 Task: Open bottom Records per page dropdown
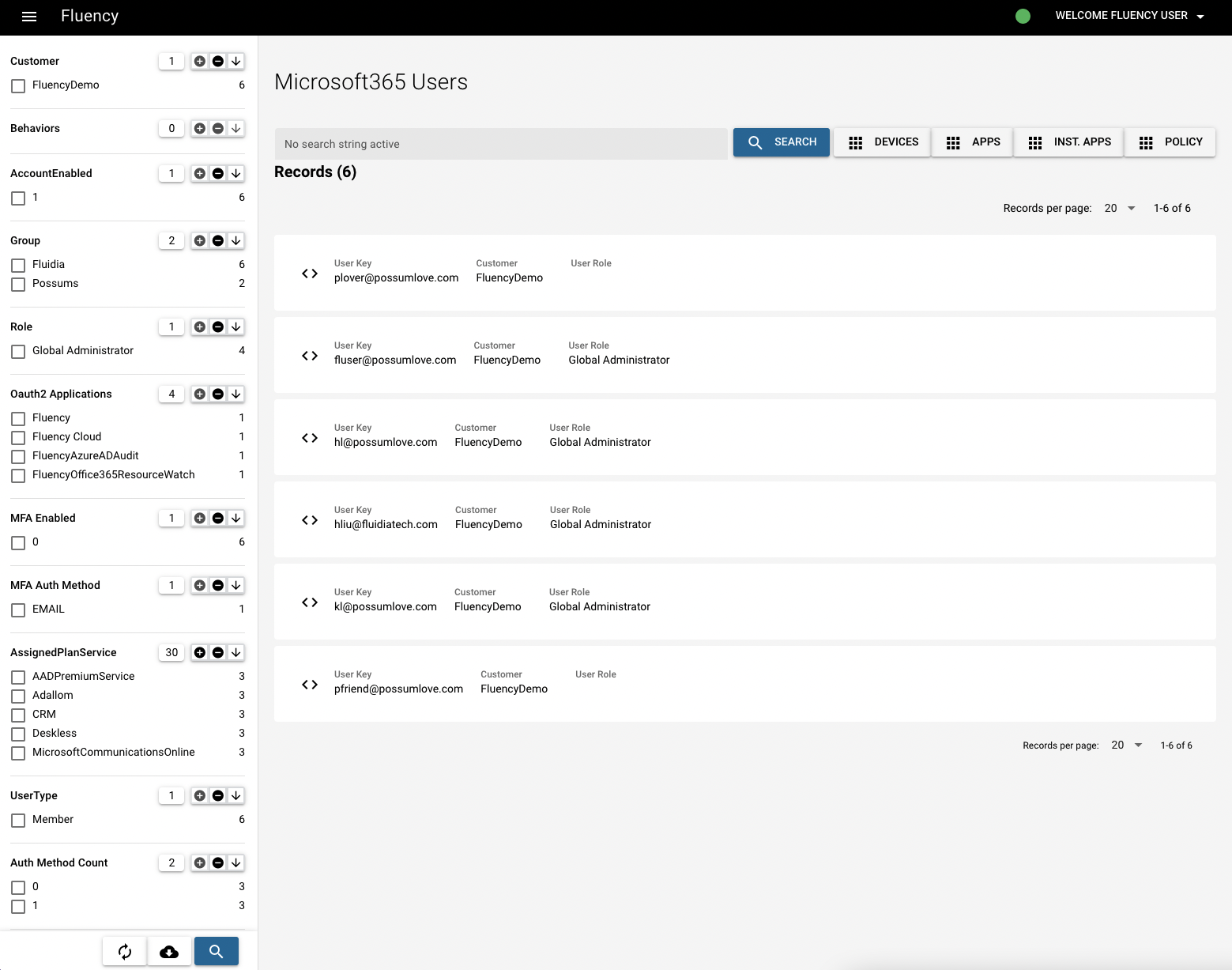1127,745
